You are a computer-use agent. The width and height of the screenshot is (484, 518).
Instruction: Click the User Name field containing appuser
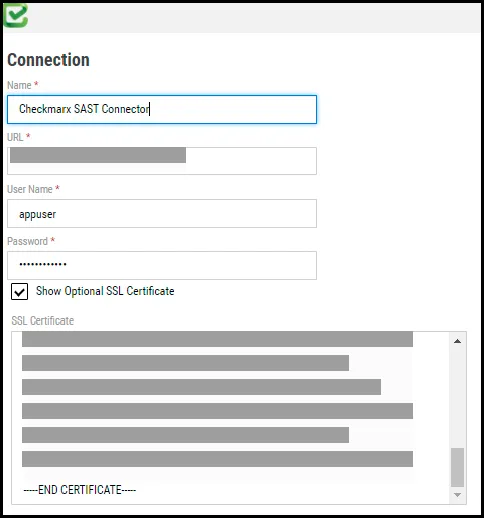[162, 214]
